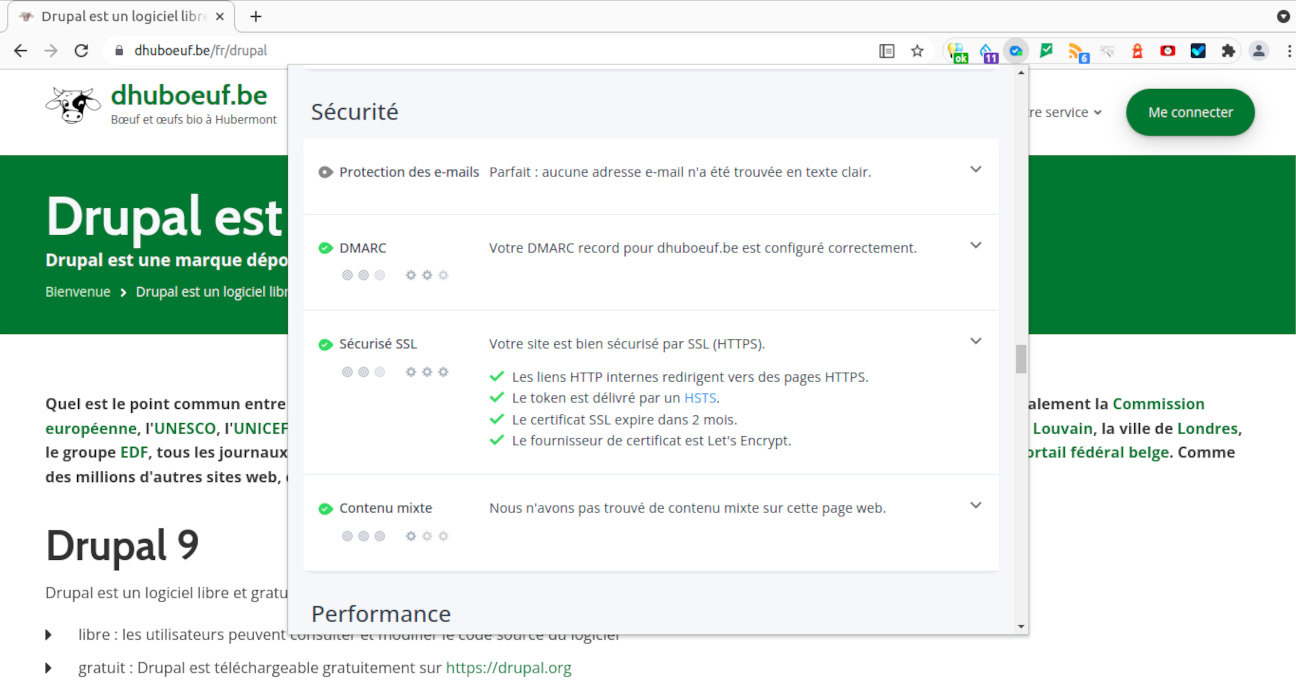Bookmark this page with the star icon
The height and width of the screenshot is (691, 1296).
click(917, 51)
